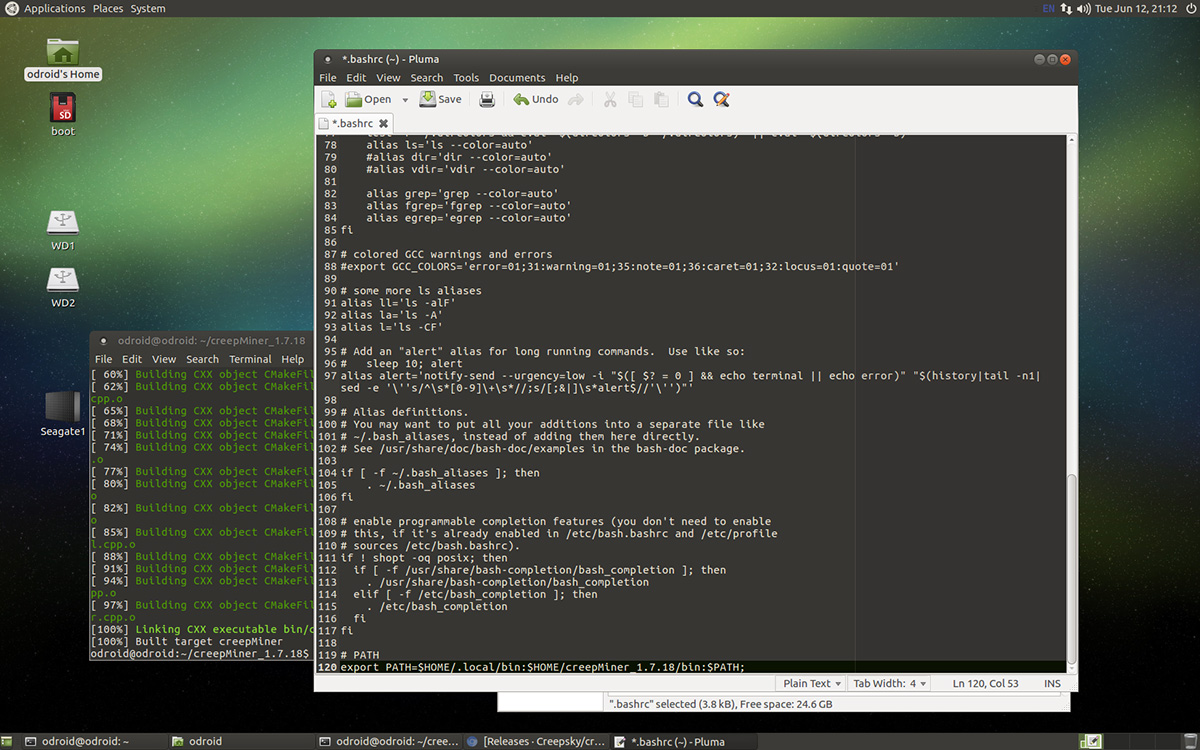Open Pluma's Search menu
The image size is (1200, 750).
tap(427, 78)
